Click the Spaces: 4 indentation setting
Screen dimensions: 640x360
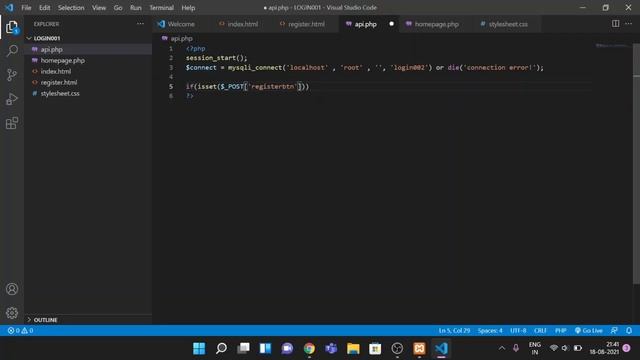pos(490,330)
